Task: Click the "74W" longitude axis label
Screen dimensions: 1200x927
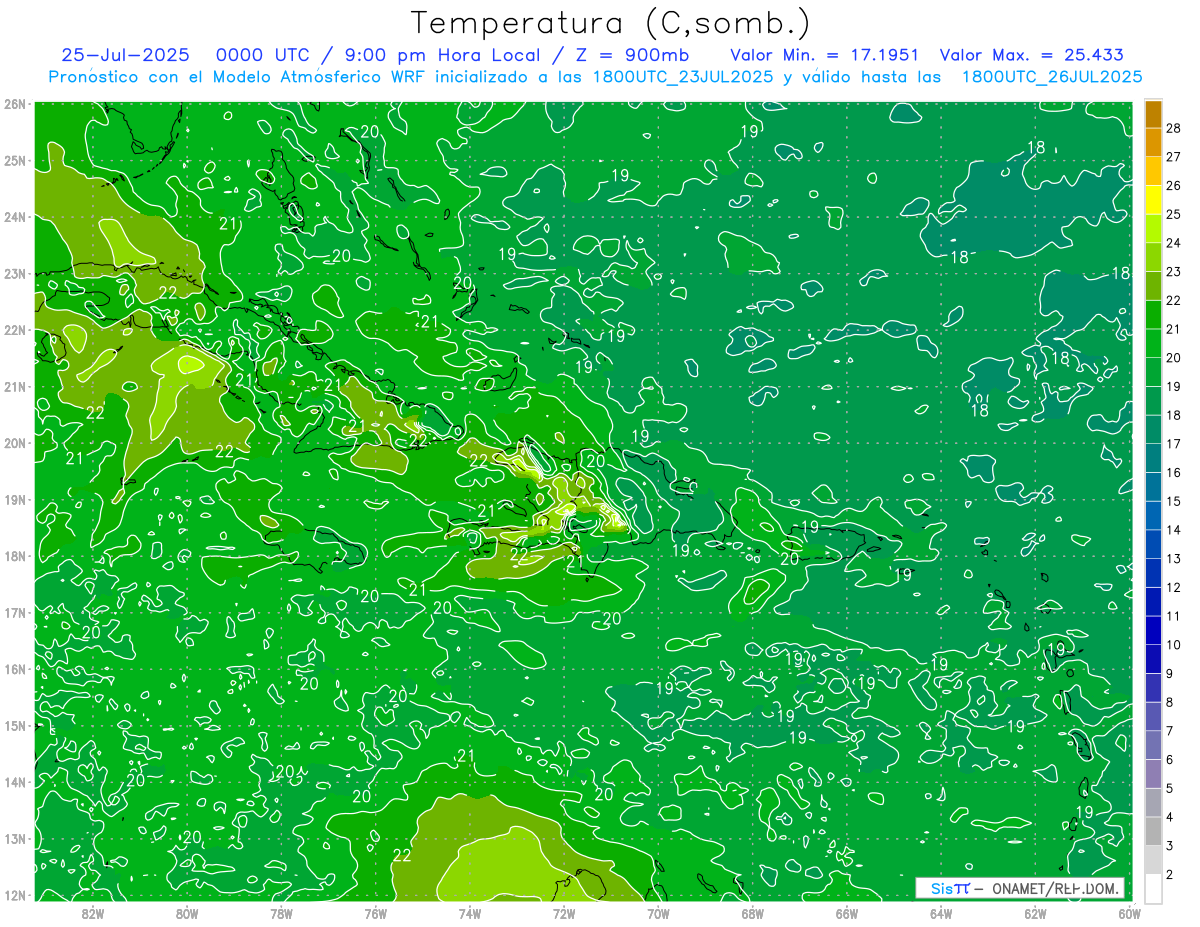Action: [470, 912]
